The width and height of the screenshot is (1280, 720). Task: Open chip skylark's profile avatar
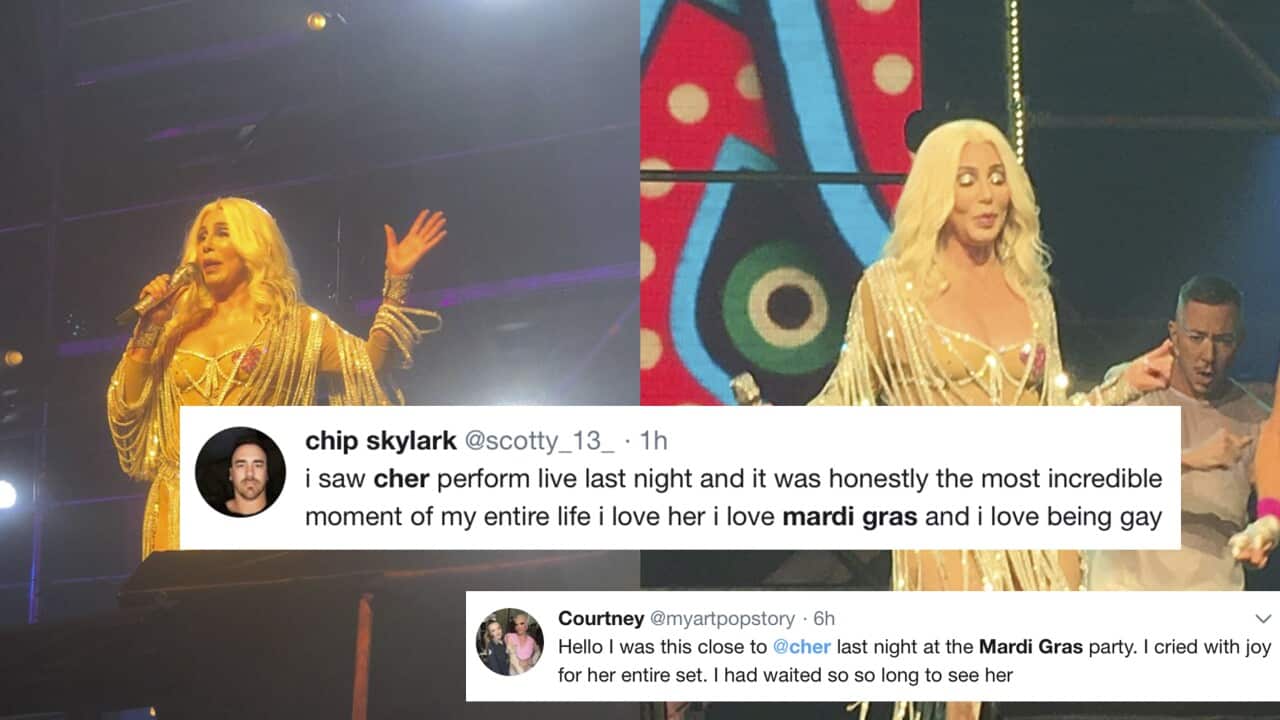coord(240,472)
